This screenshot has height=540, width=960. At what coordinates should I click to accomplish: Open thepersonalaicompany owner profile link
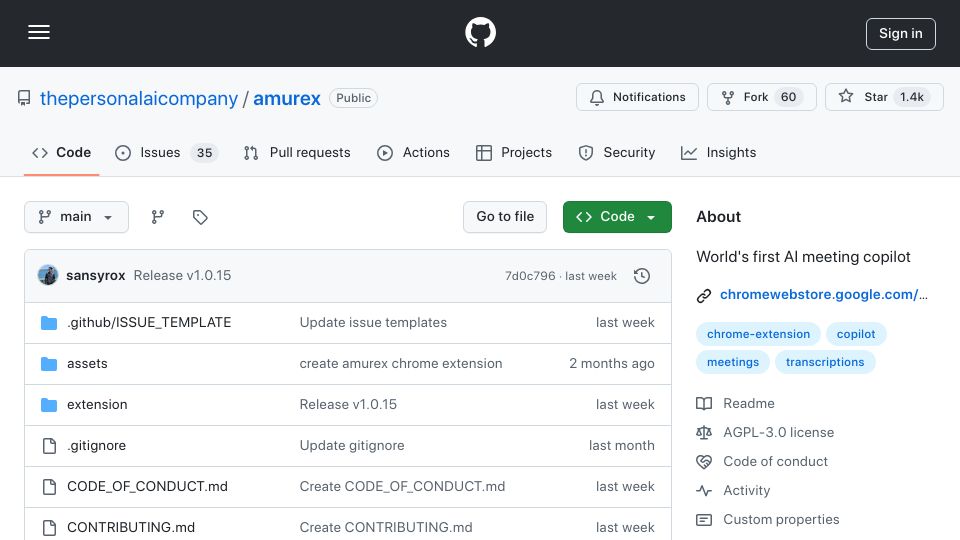click(138, 98)
